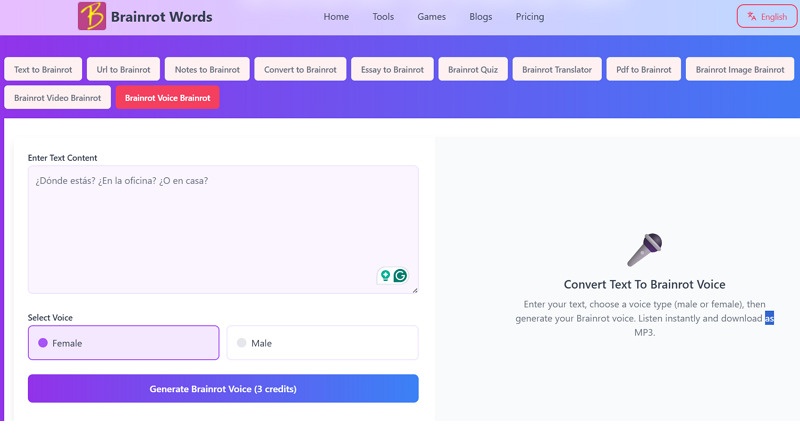Go to the Pricing page
This screenshot has width=800, height=438.
click(530, 17)
